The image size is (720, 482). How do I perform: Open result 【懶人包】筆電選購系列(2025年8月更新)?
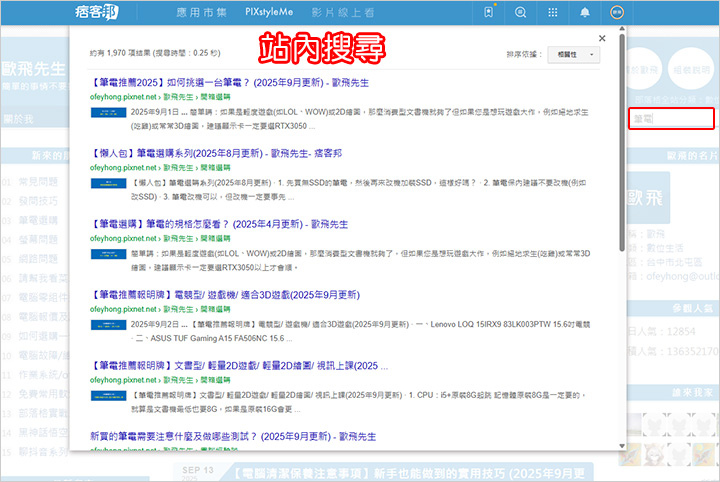[x=216, y=153]
